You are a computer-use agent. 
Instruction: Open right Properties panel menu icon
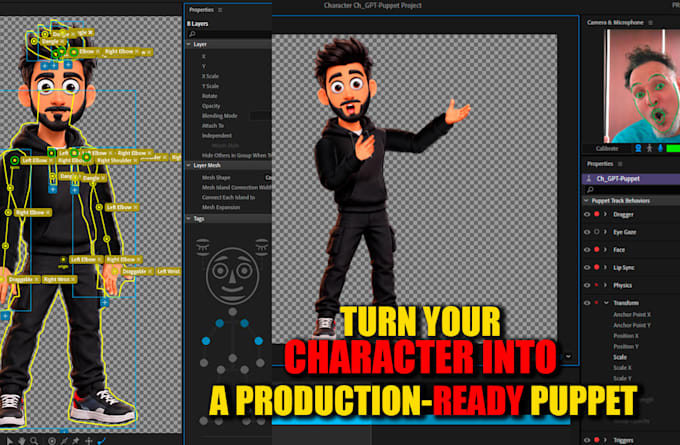coord(620,164)
